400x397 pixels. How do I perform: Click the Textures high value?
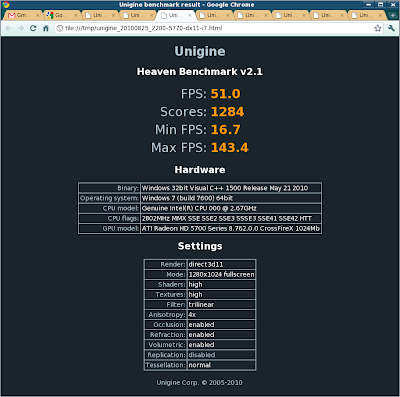point(221,295)
